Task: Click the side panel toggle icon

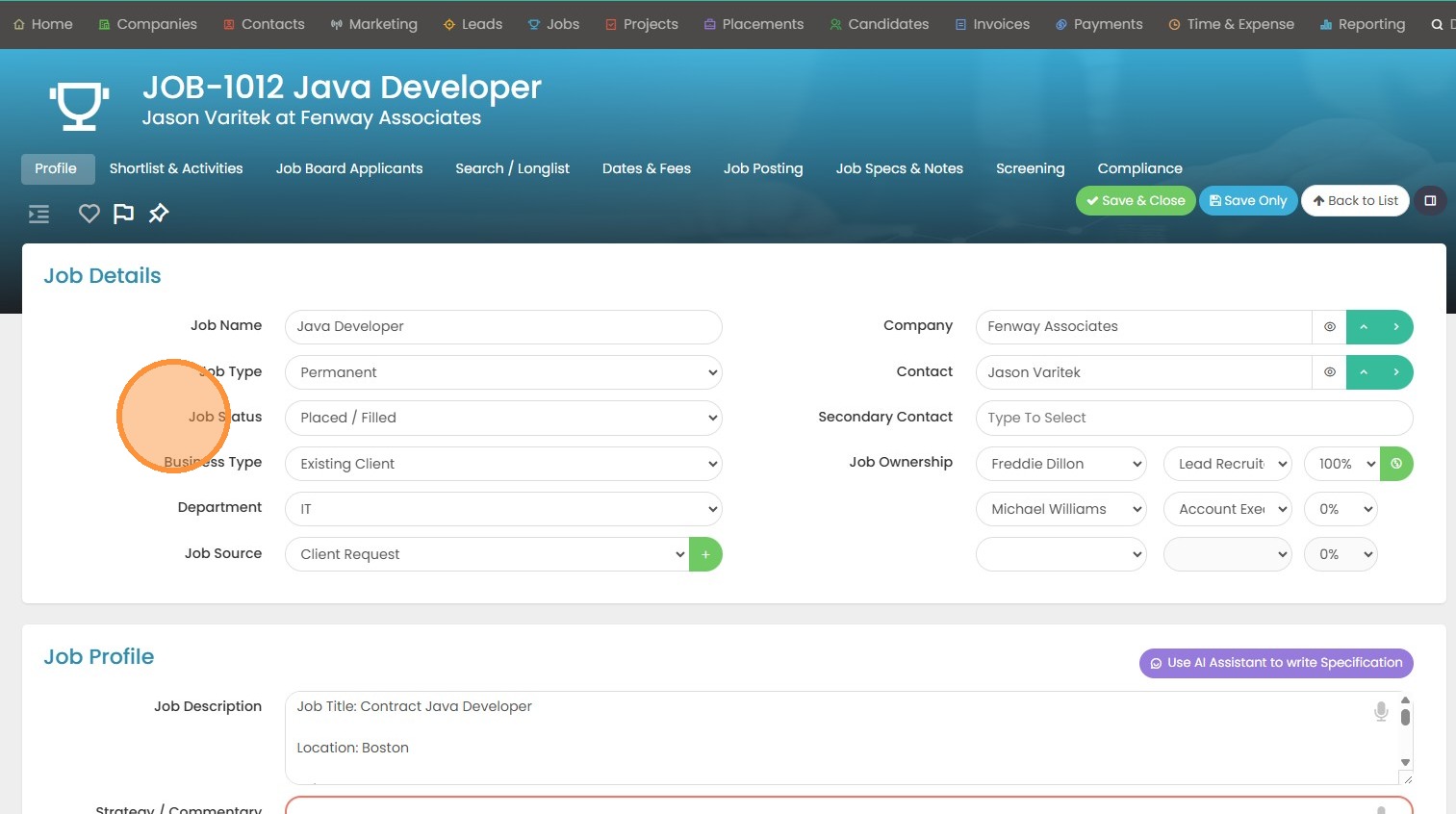Action: point(1430,201)
